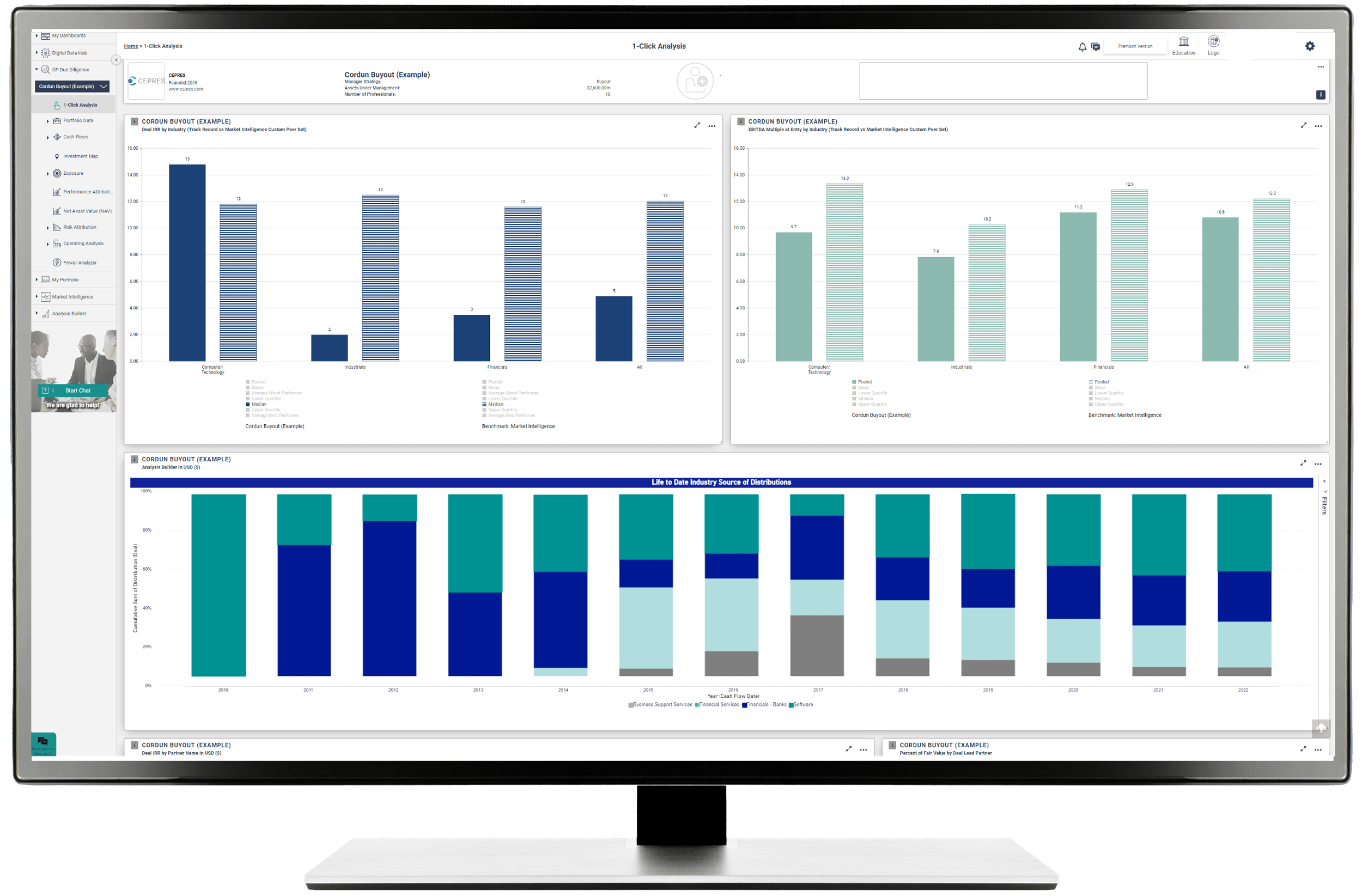The image size is (1368, 896).
Task: Open Power Analyzer in sidebar
Action: [75, 263]
